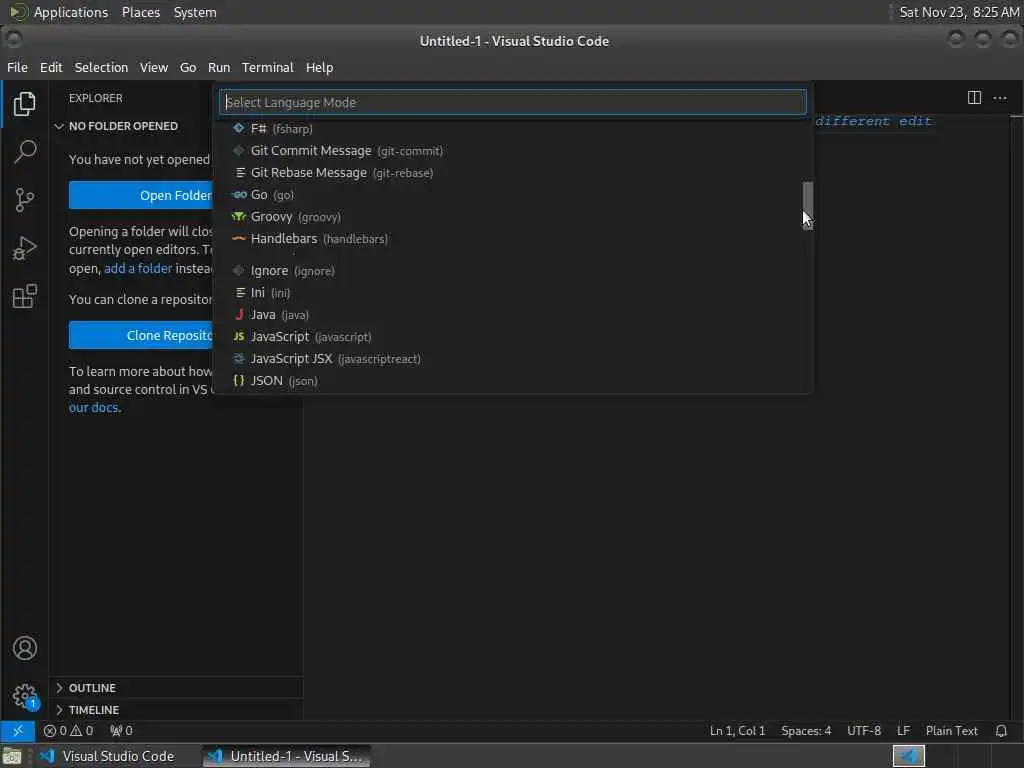The height and width of the screenshot is (768, 1024).
Task: Expand the Outline section
Action: [x=91, y=688]
